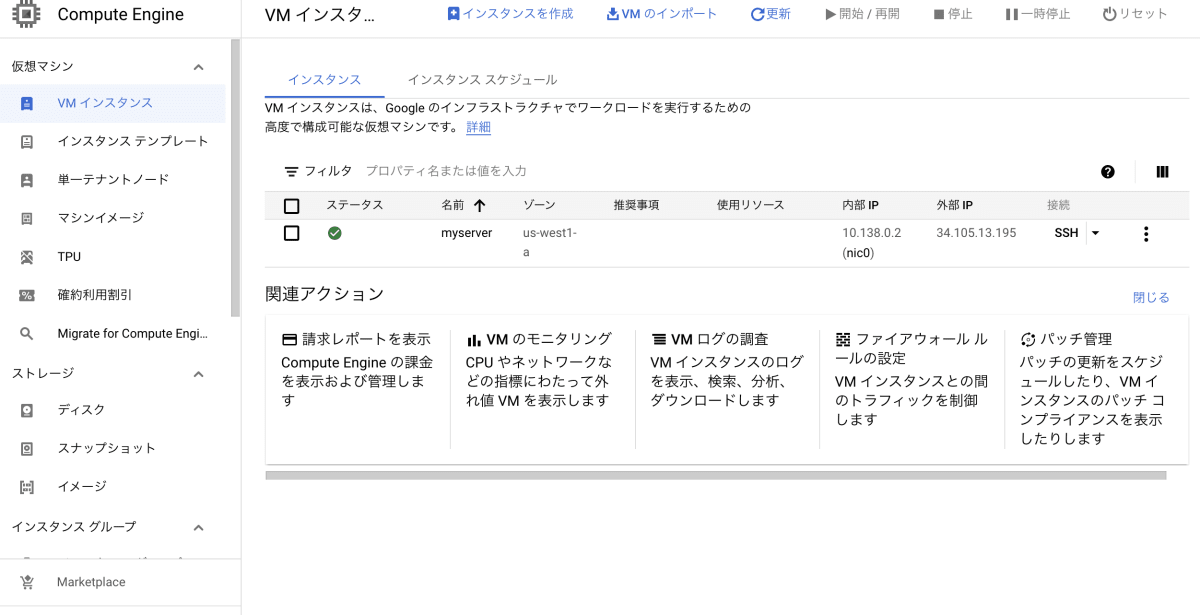Collapse the インスタンス グループ section
The height and width of the screenshot is (615, 1200).
198,527
